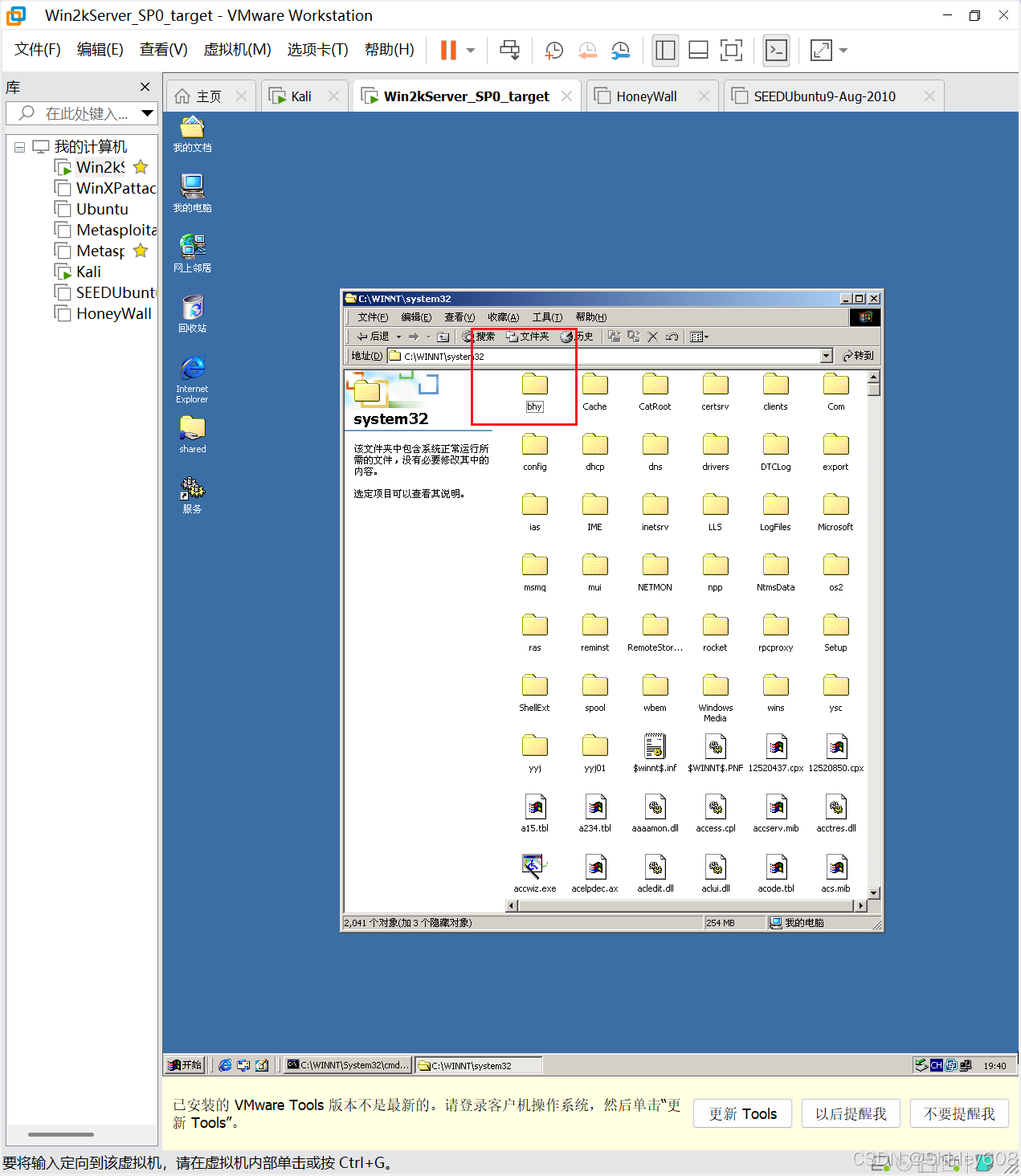Open the 虚拟机(M) menu
This screenshot has width=1021, height=1176.
[x=237, y=50]
